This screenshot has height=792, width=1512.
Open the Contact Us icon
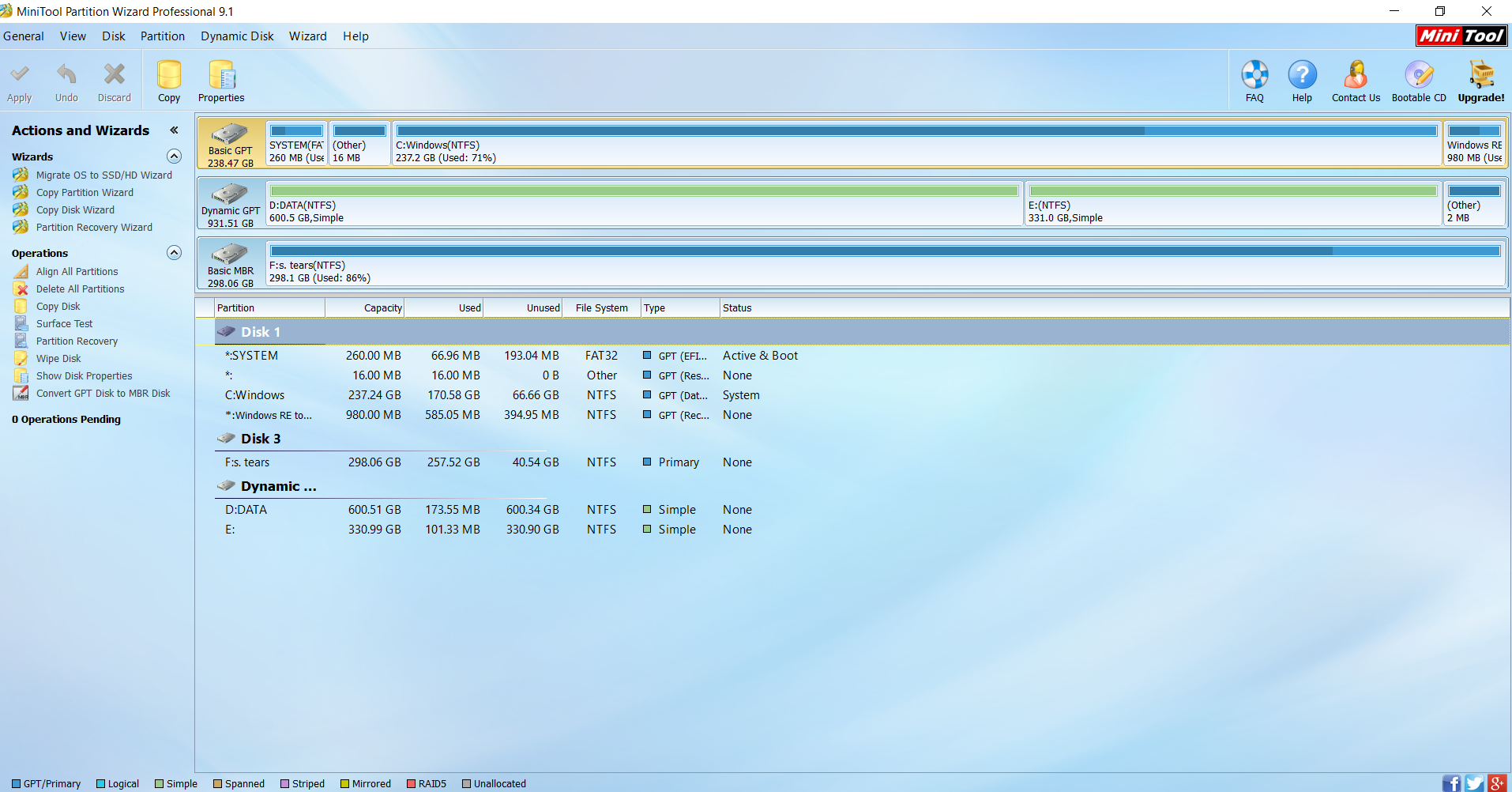pos(1356,75)
